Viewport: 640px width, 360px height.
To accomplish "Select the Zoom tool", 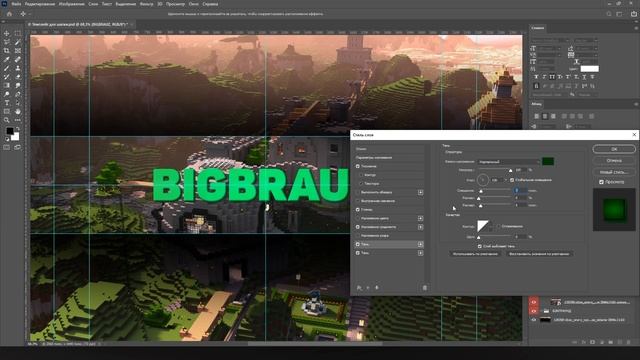I will click(x=7, y=120).
